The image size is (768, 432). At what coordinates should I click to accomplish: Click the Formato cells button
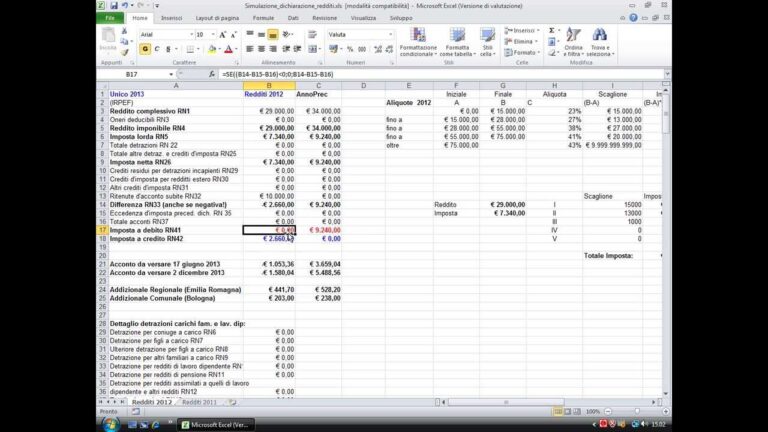click(x=522, y=52)
